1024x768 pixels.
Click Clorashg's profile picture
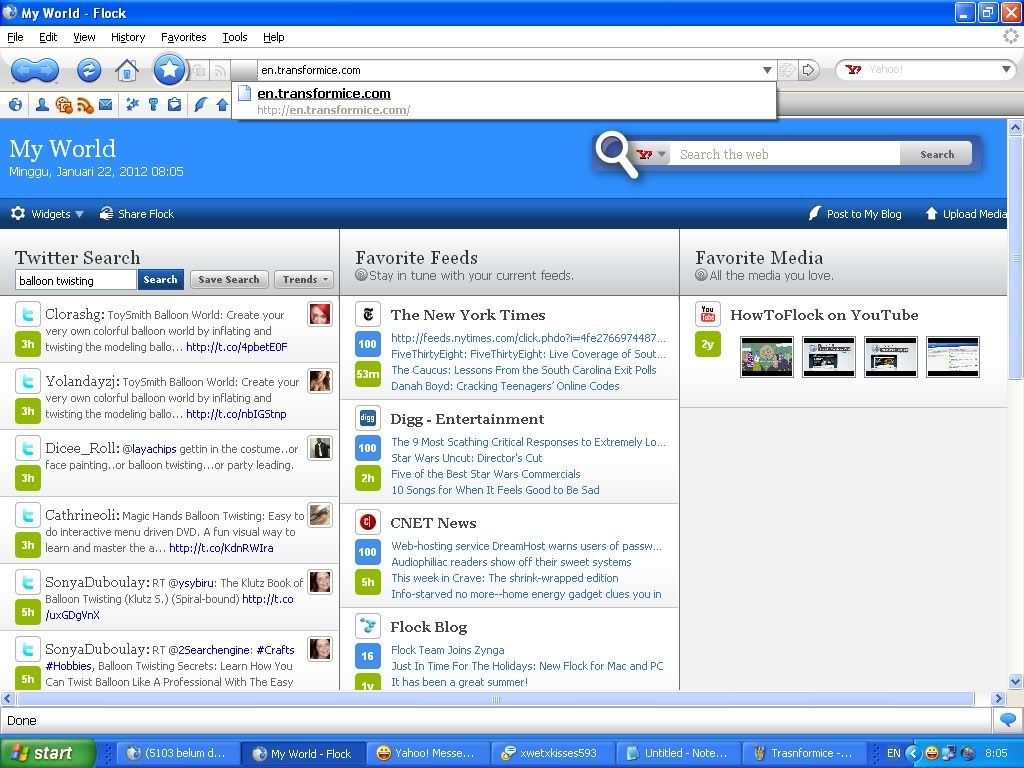320,314
